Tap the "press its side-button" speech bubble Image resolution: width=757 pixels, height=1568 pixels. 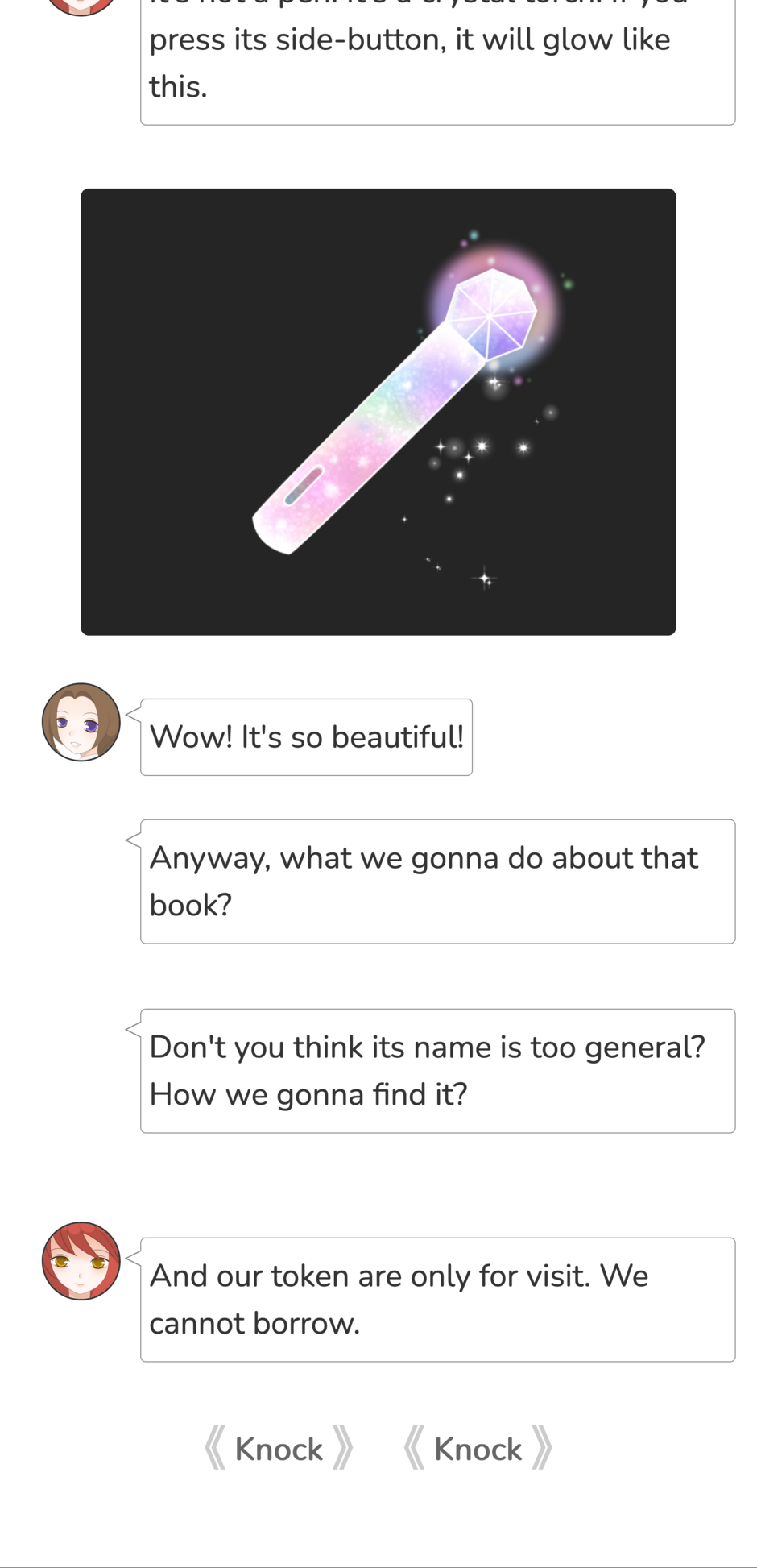[x=437, y=63]
